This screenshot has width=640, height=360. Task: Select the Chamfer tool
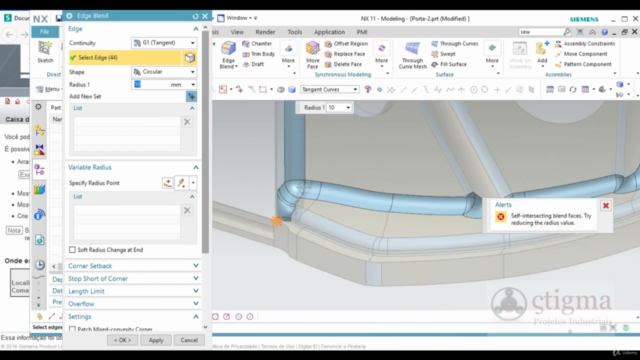point(257,43)
